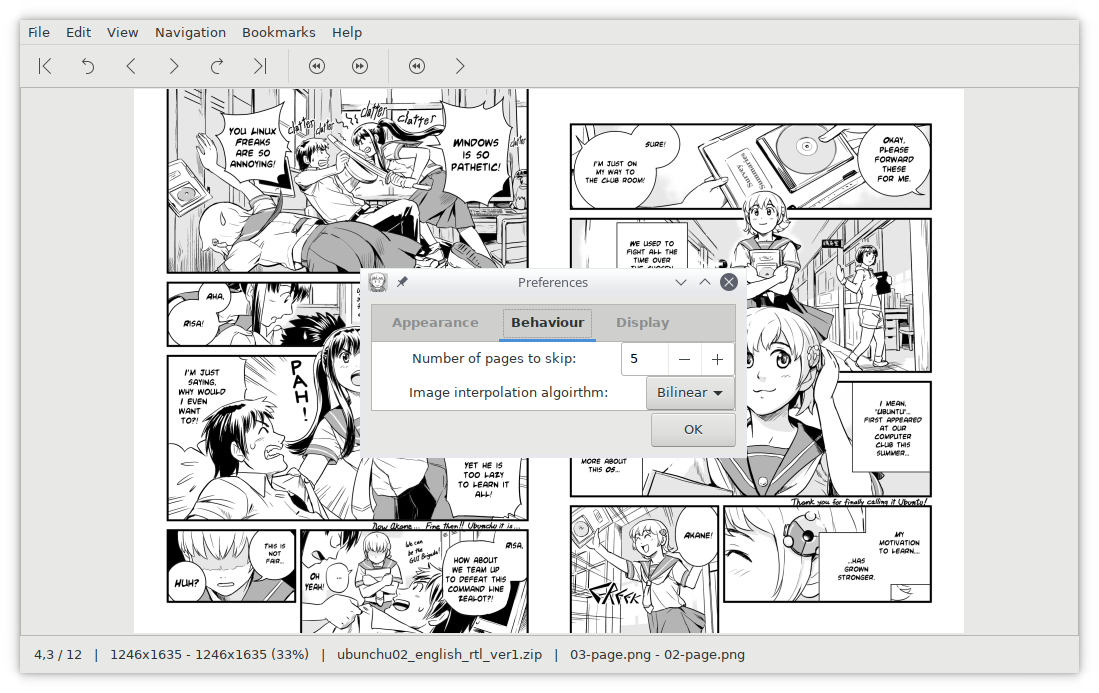Image resolution: width=1099 pixels, height=693 pixels.
Task: Jump to last page toolbar icon
Action: [x=260, y=66]
